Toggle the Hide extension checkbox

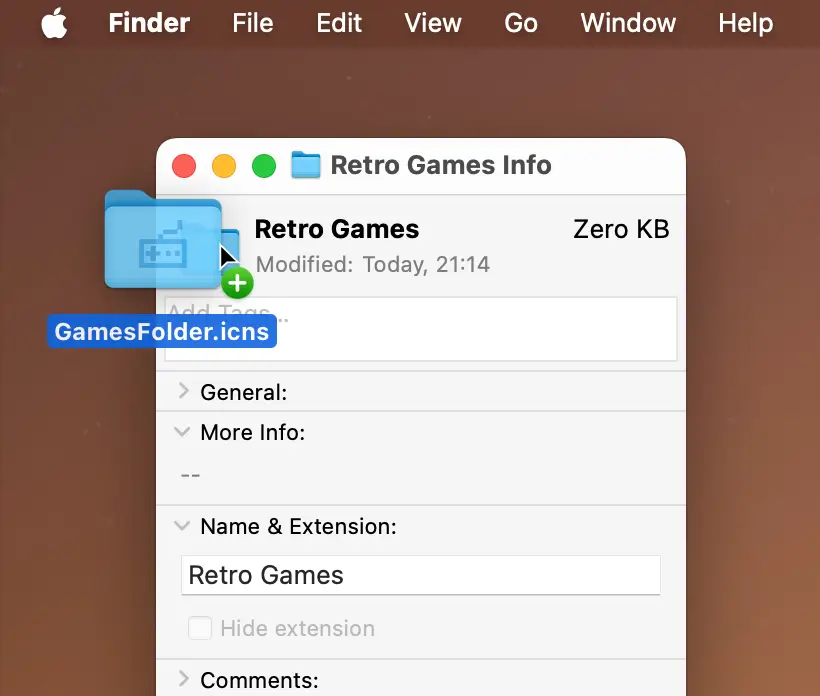tap(200, 628)
